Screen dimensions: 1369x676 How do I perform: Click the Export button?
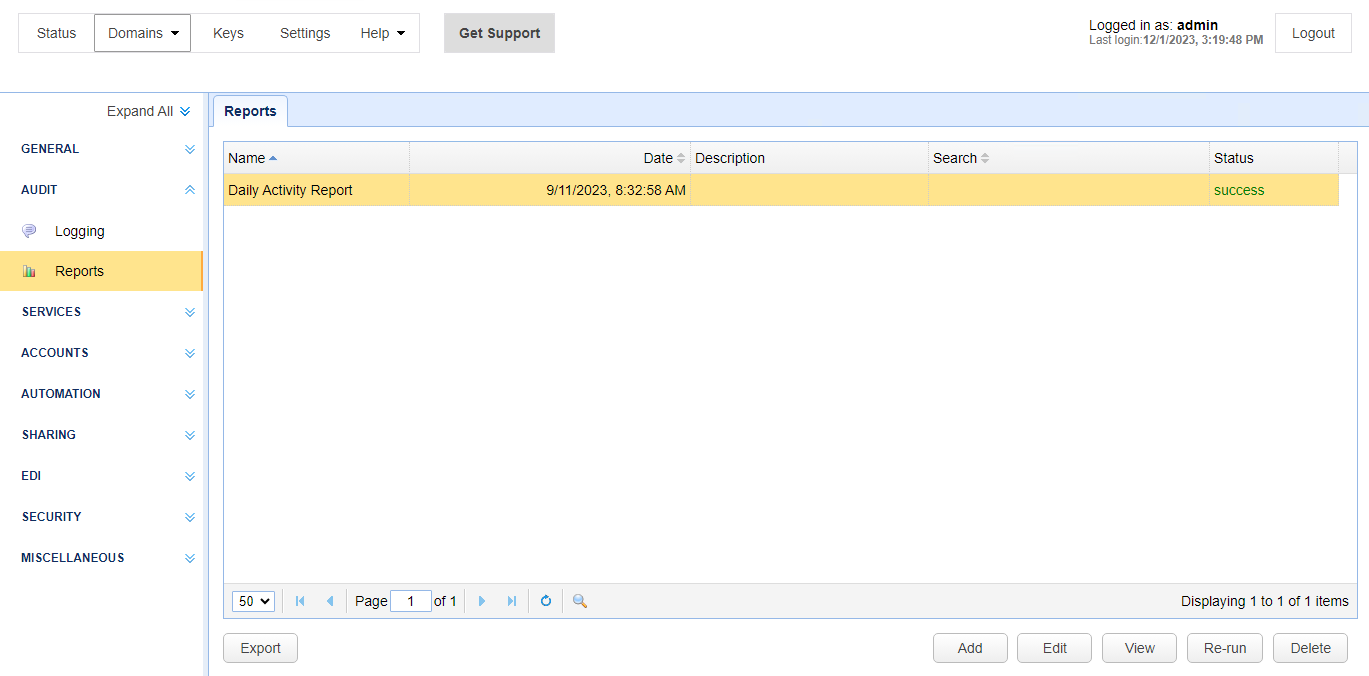(x=260, y=648)
